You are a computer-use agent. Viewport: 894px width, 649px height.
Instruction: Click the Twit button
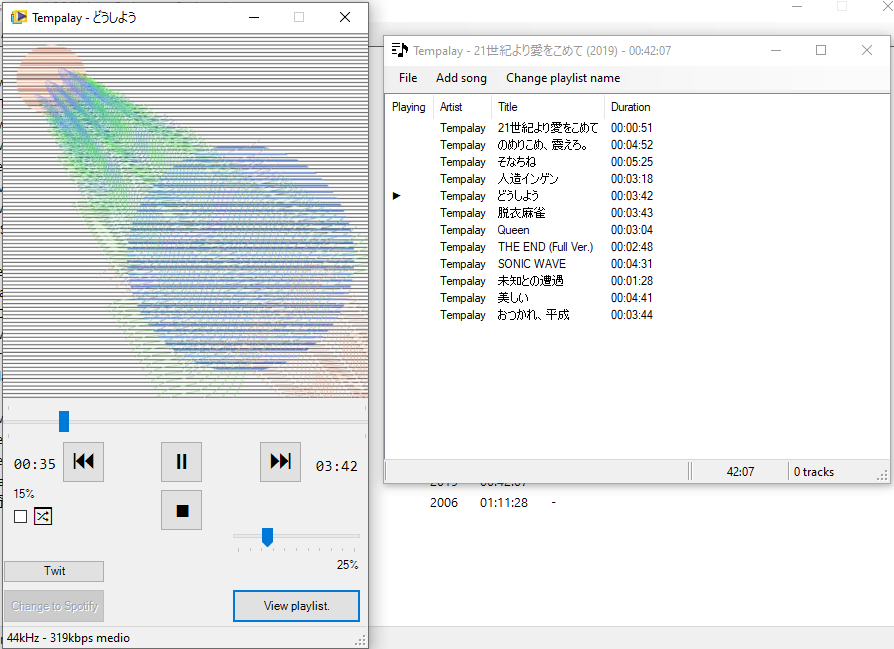54,571
